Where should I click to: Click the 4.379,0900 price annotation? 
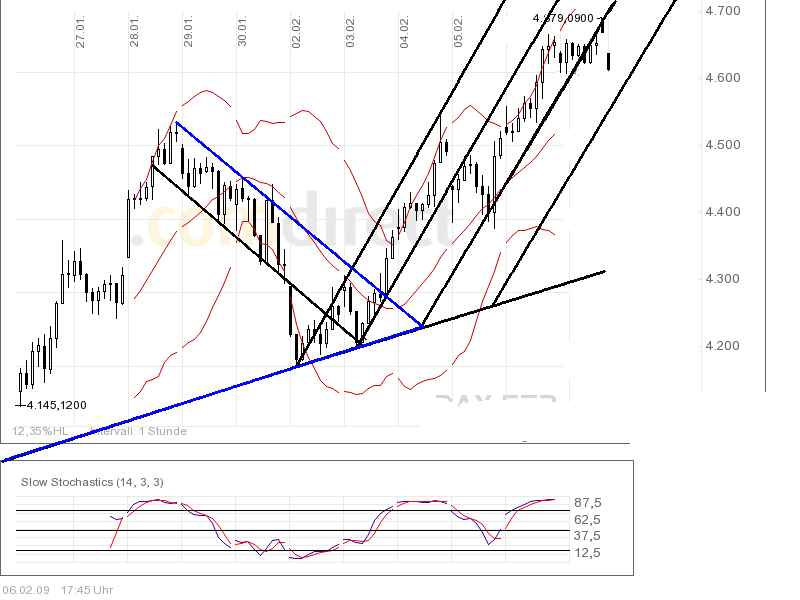tap(562, 19)
